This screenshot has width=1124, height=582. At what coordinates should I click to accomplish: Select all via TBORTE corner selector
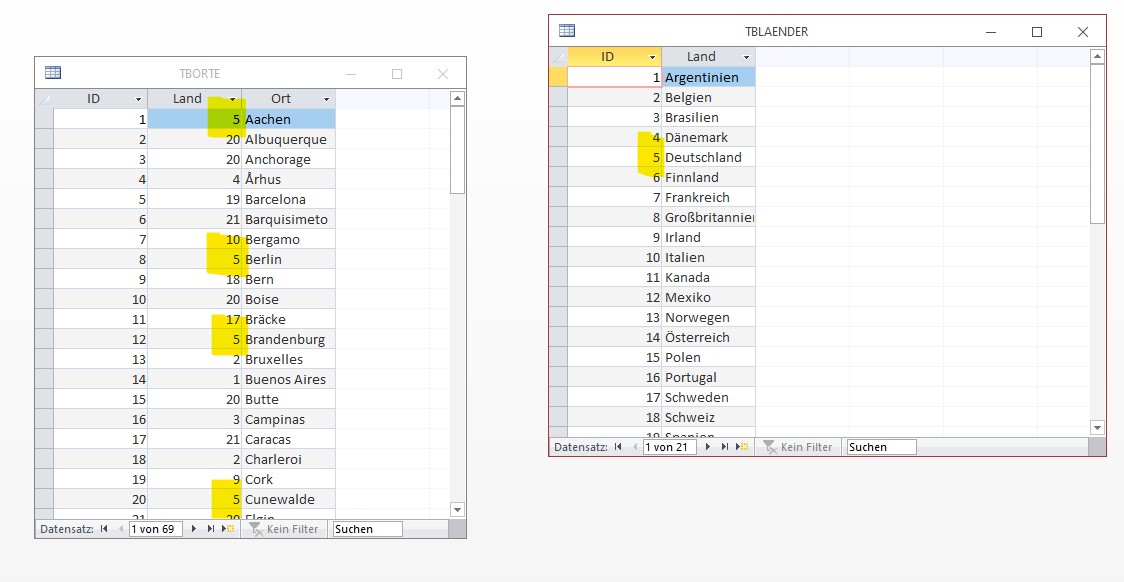44,99
